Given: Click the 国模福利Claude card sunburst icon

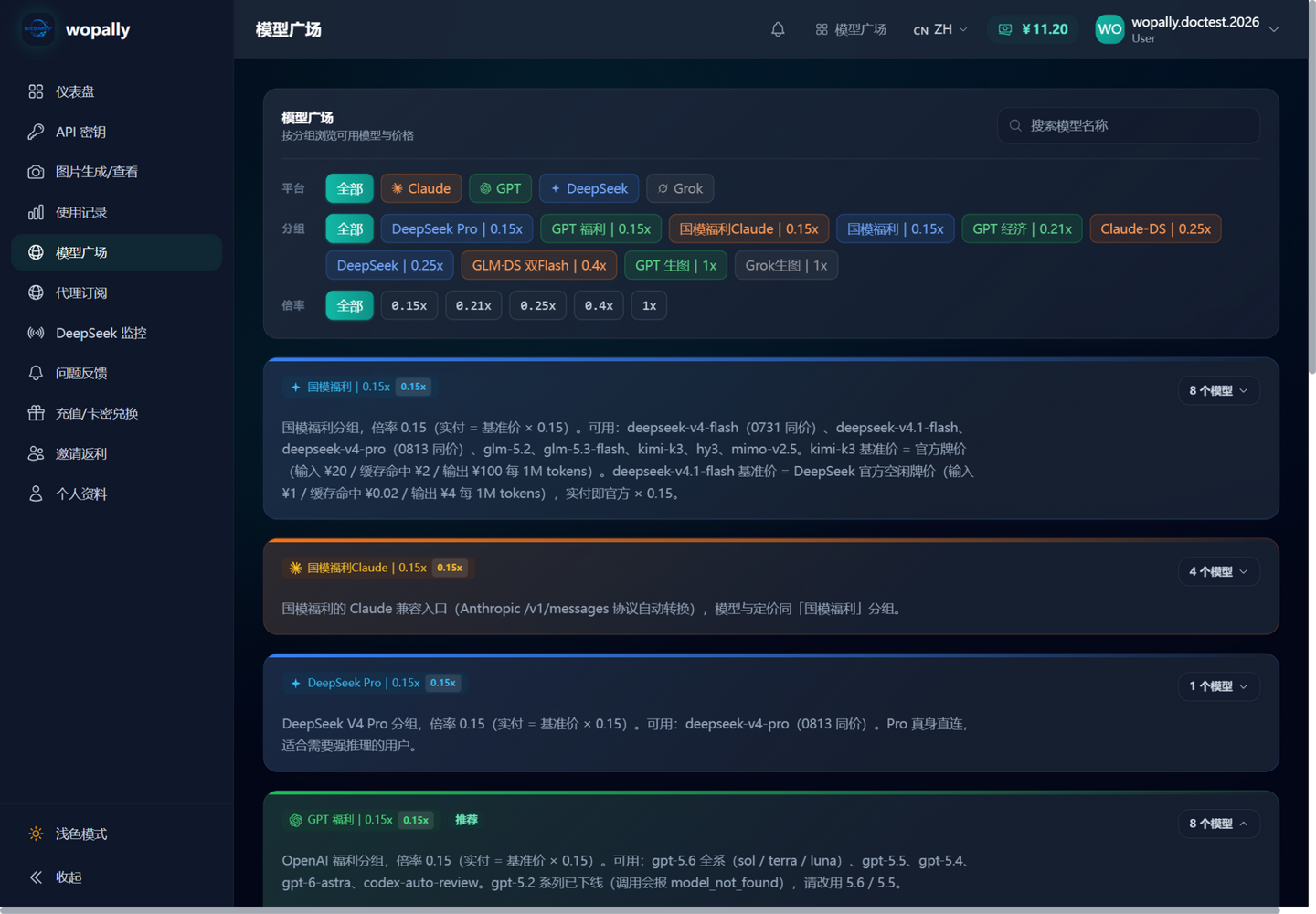Looking at the screenshot, I should point(295,568).
